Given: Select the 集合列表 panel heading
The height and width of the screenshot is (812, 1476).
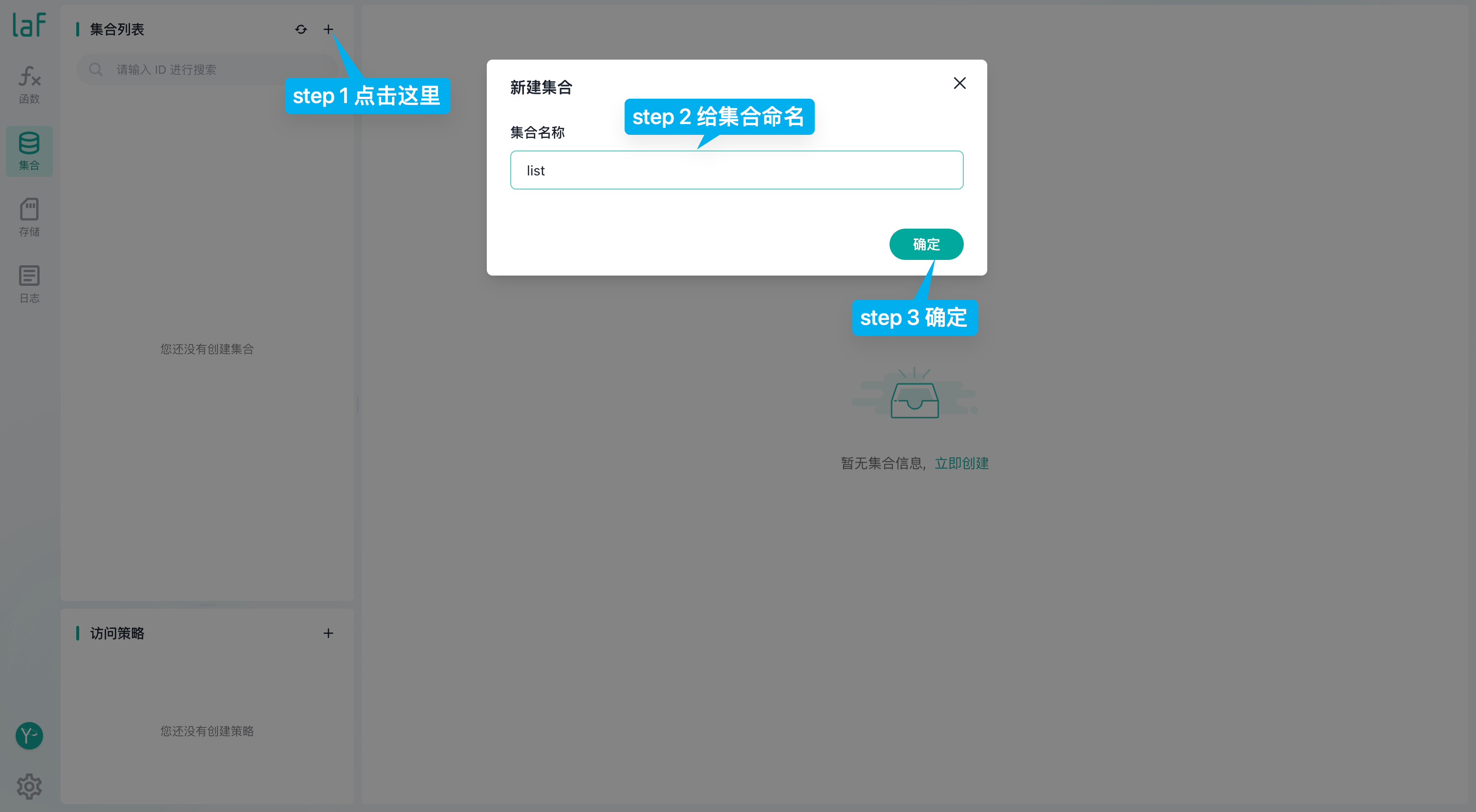Looking at the screenshot, I should pyautogui.click(x=117, y=29).
